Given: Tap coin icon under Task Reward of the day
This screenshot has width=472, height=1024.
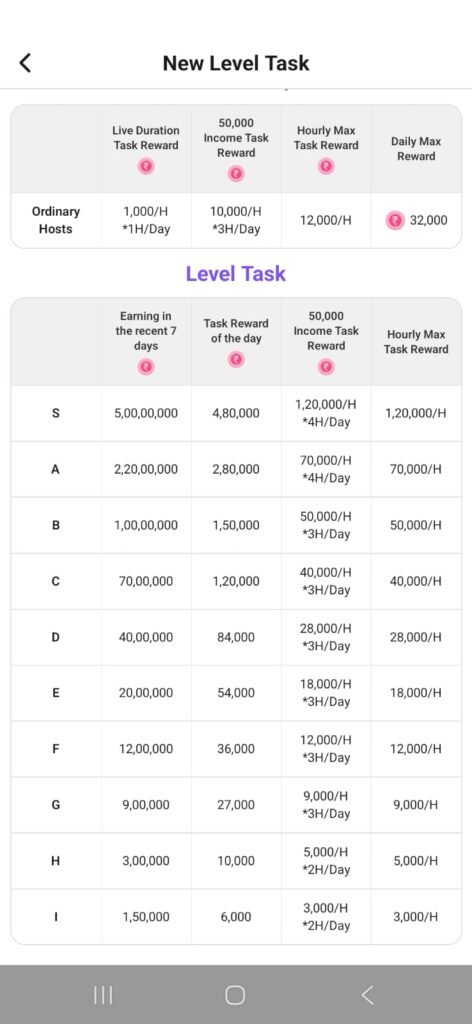Looking at the screenshot, I should click(x=236, y=359).
